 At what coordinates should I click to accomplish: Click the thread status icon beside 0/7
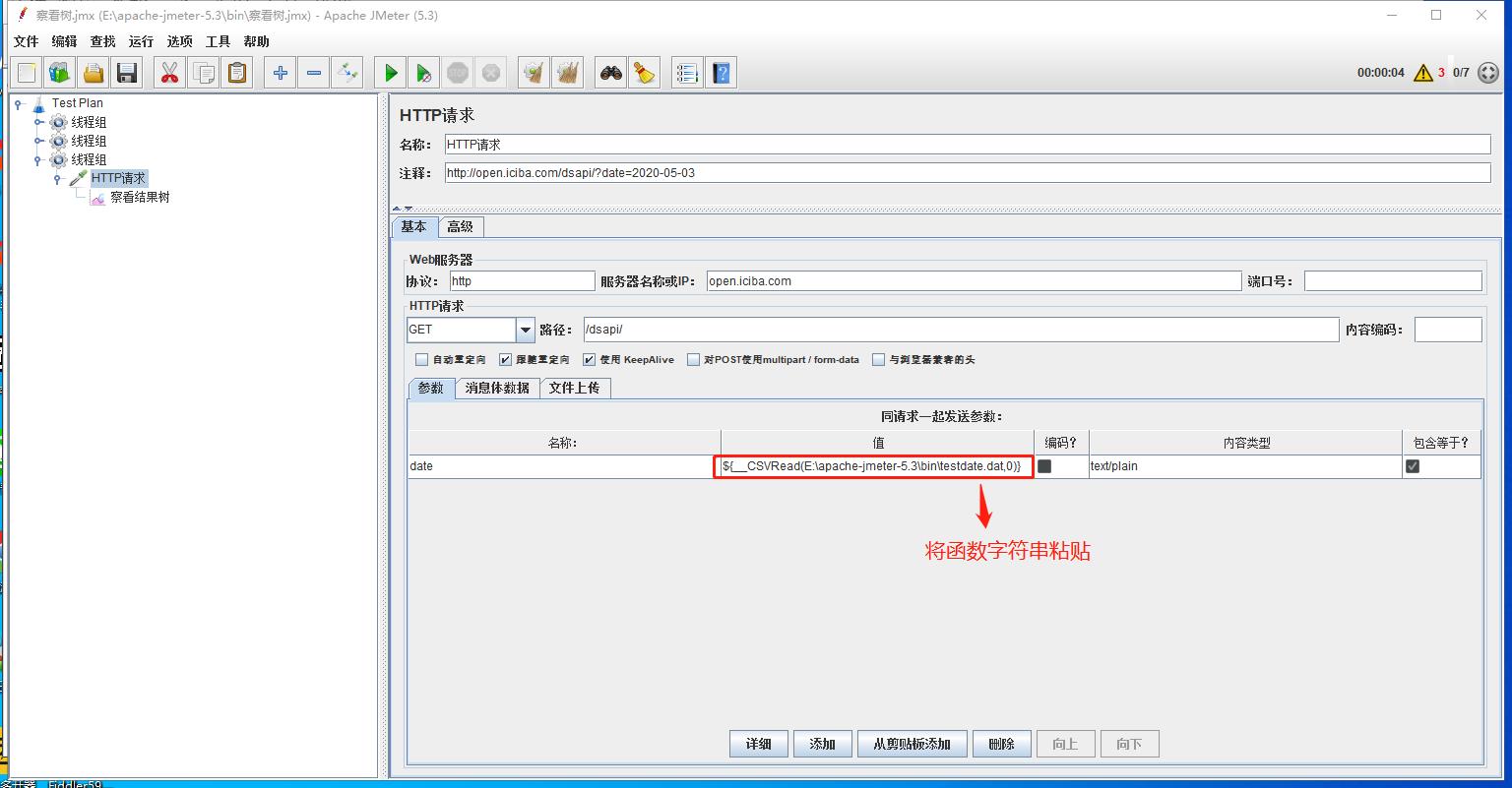[1488, 73]
